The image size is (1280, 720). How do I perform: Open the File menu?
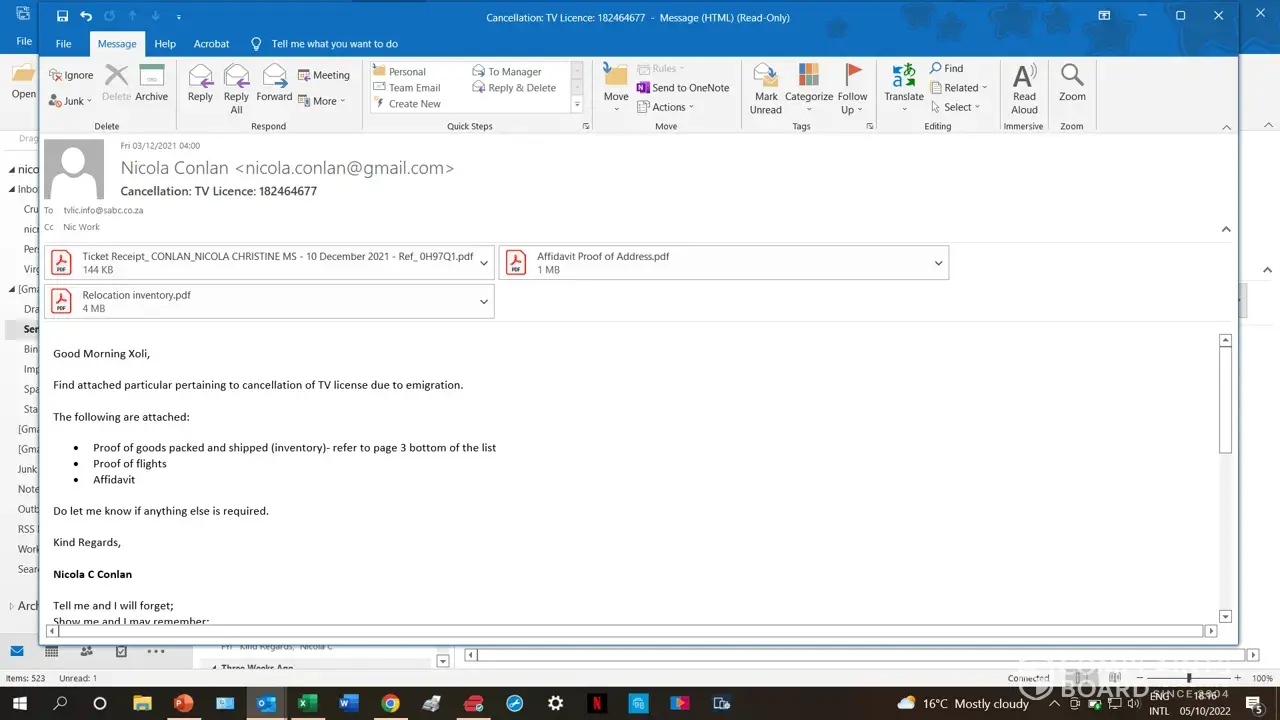(63, 44)
